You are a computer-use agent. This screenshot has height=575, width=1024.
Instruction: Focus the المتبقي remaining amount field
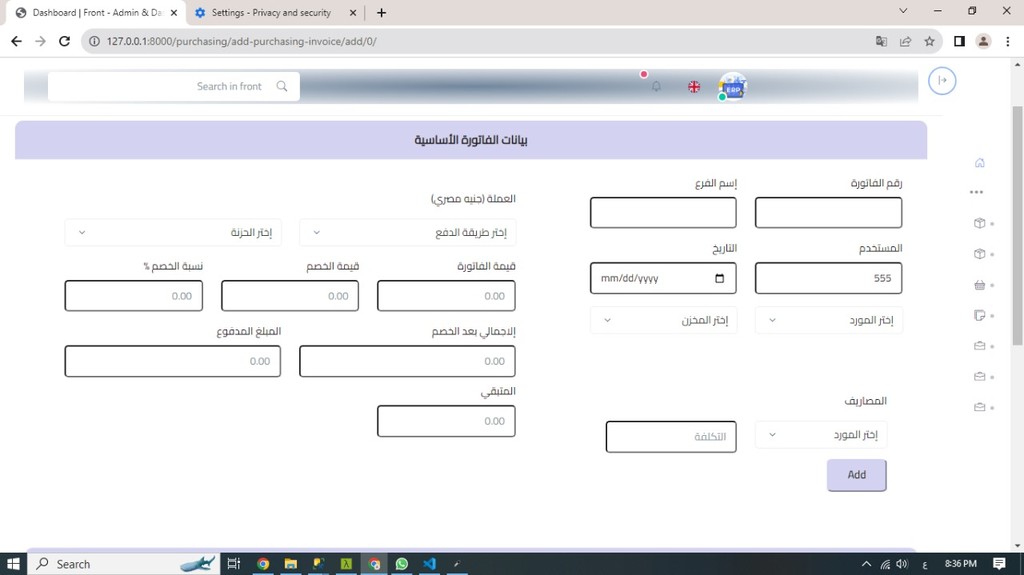point(446,421)
